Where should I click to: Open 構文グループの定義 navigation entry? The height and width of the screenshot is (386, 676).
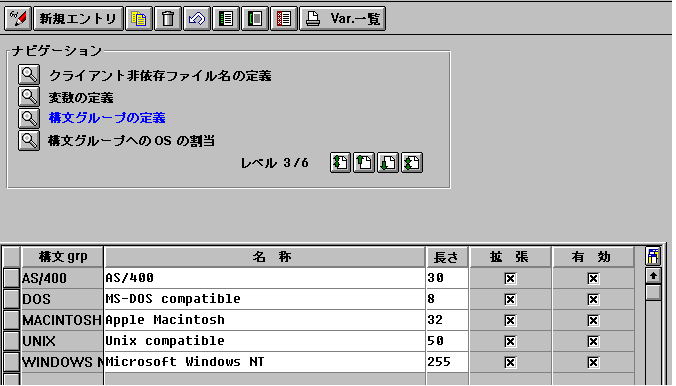point(107,118)
